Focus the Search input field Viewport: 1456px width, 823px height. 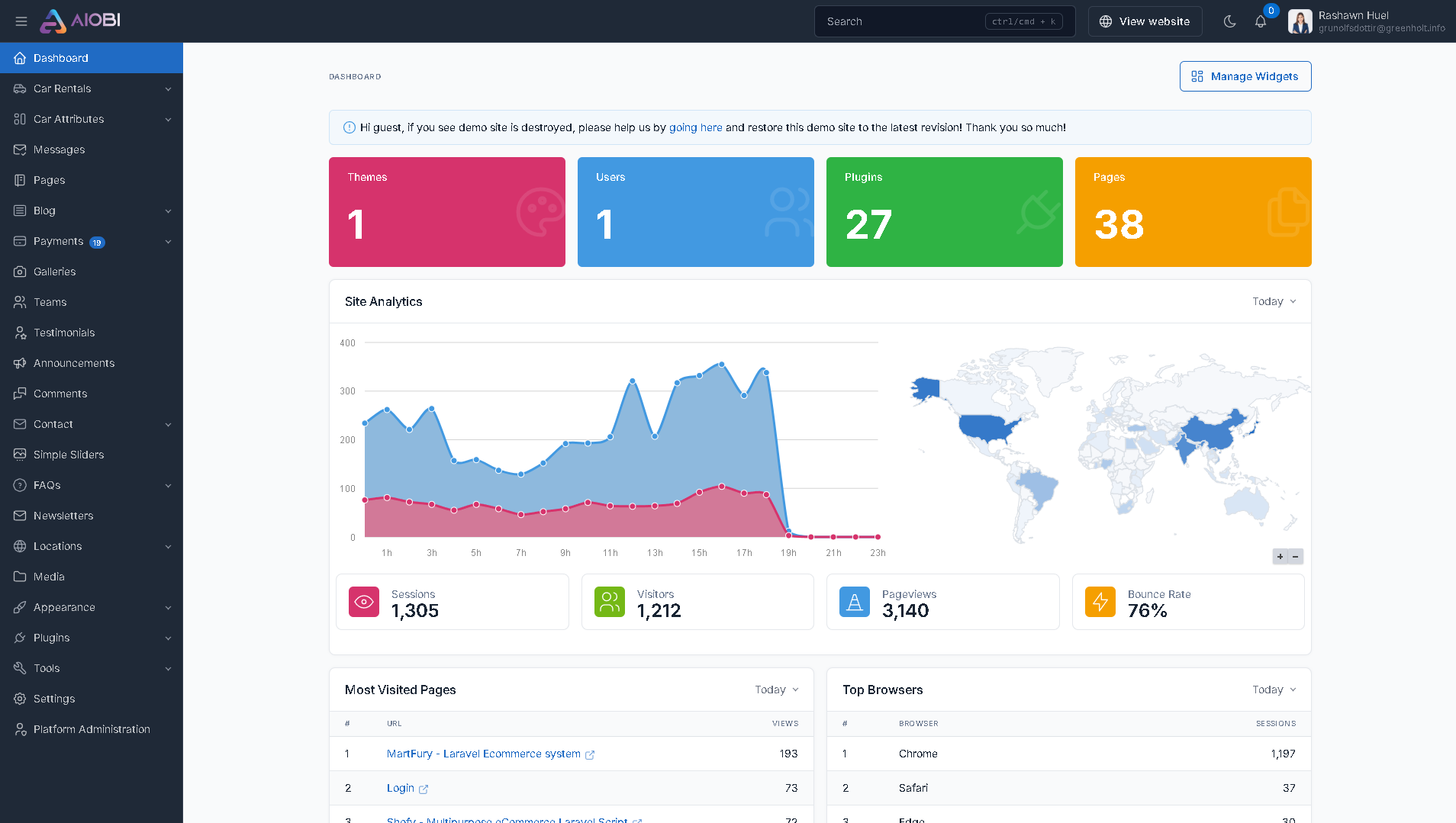tap(900, 21)
